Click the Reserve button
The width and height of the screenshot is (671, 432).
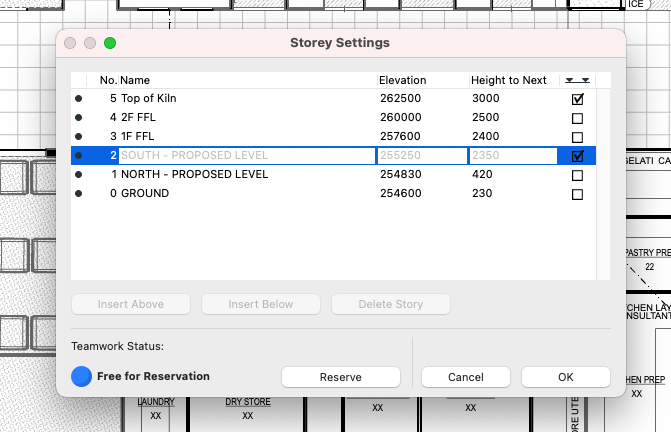[x=341, y=377]
